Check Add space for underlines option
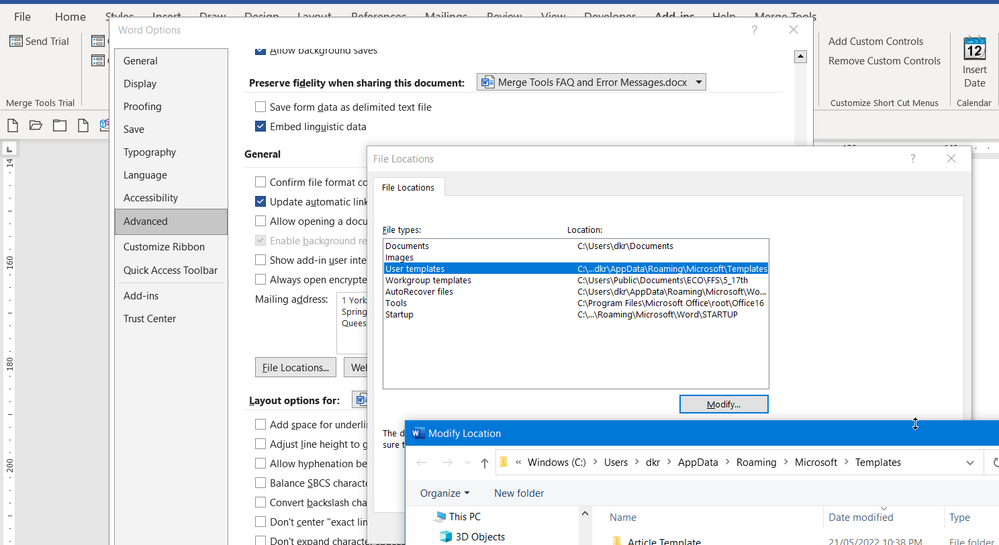 tap(260, 425)
